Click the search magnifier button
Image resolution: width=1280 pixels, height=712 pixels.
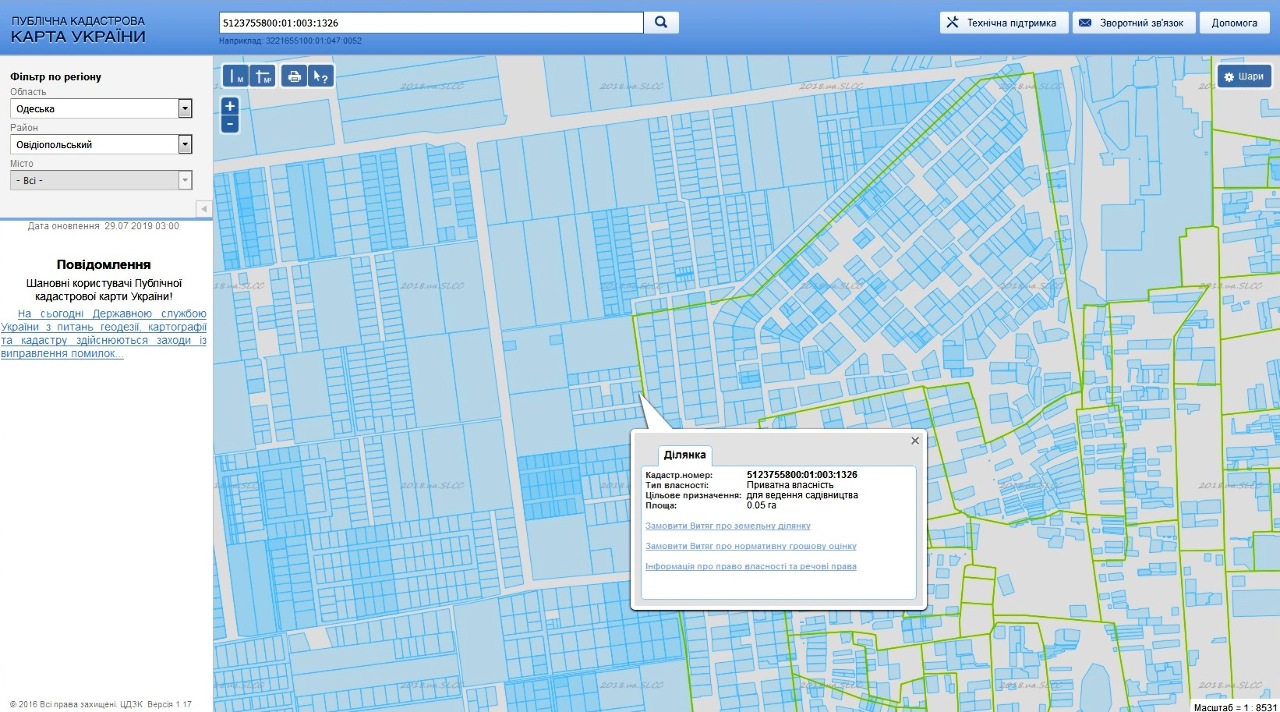click(661, 22)
